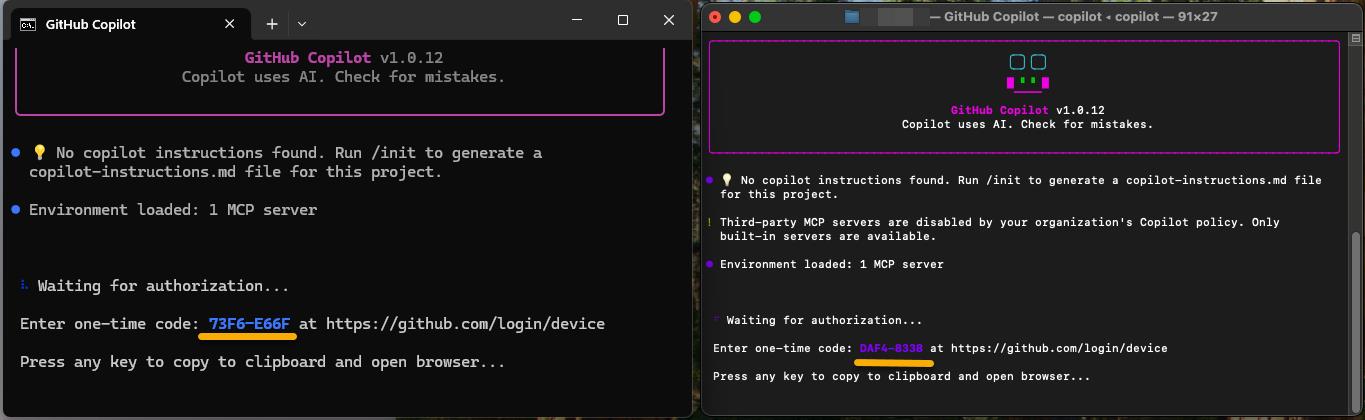1365x420 pixels.
Task: Click the one-time code DAF4-8338
Action: (891, 348)
